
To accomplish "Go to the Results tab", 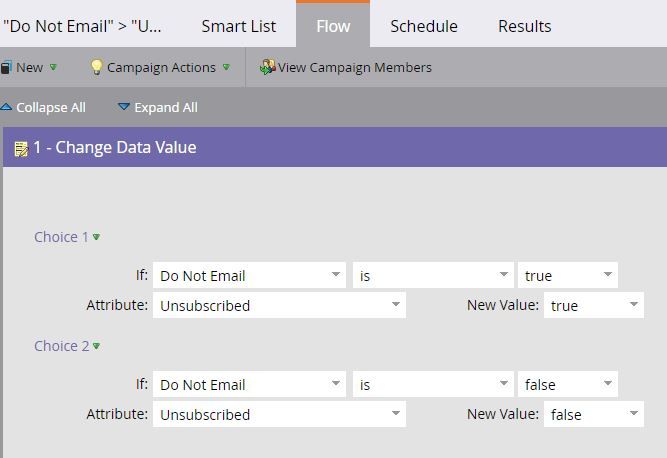I will [x=524, y=26].
